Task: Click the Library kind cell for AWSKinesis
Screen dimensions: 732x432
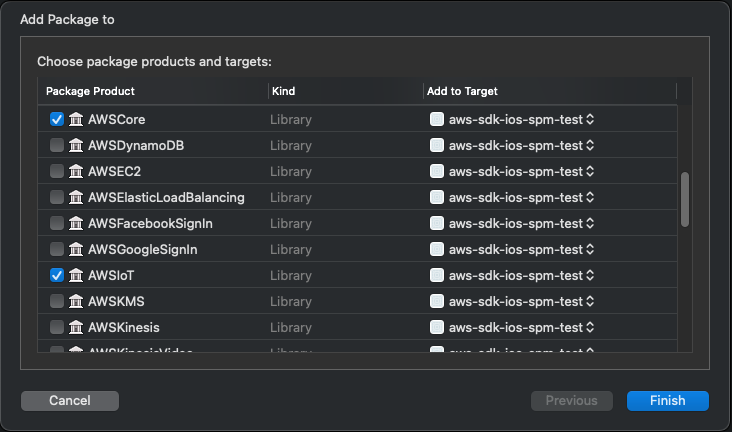Action: click(291, 327)
